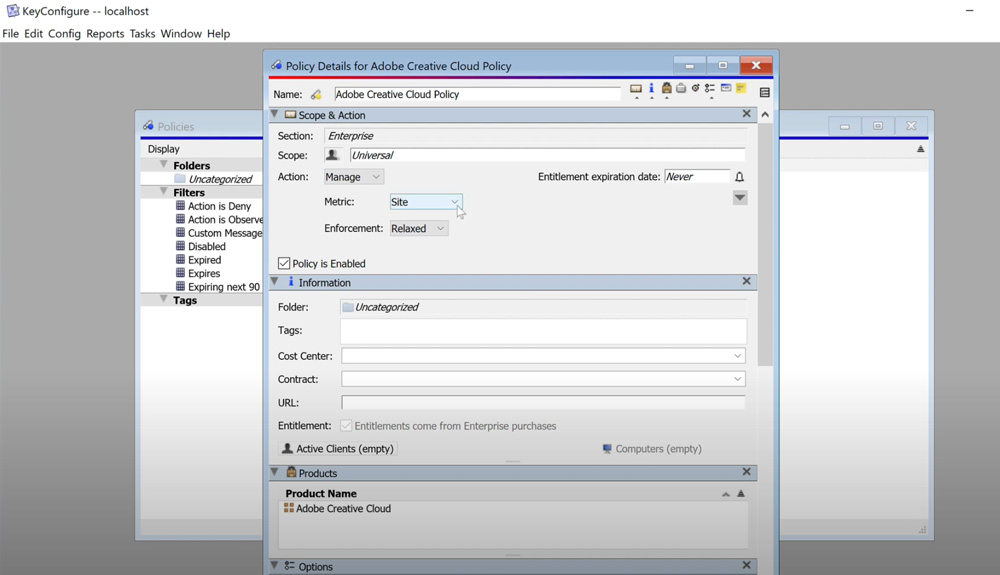Click the policy details vertical scrollbar
1000x575 pixels.
click(x=765, y=245)
